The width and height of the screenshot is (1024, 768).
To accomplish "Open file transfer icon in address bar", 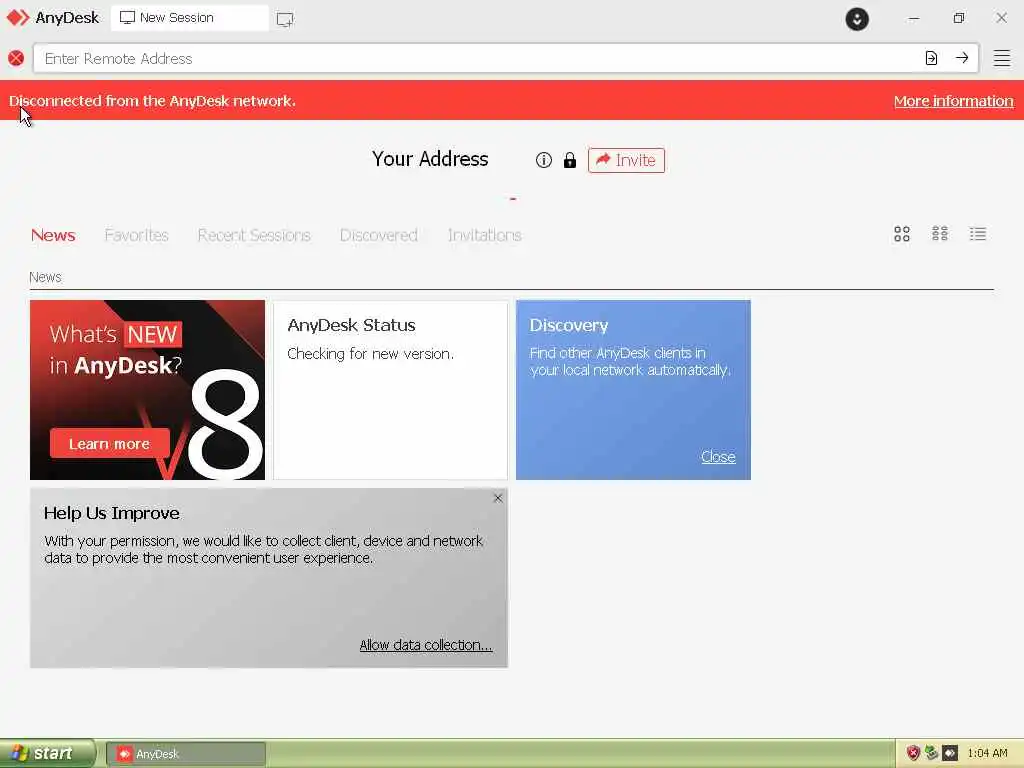I will click(931, 58).
